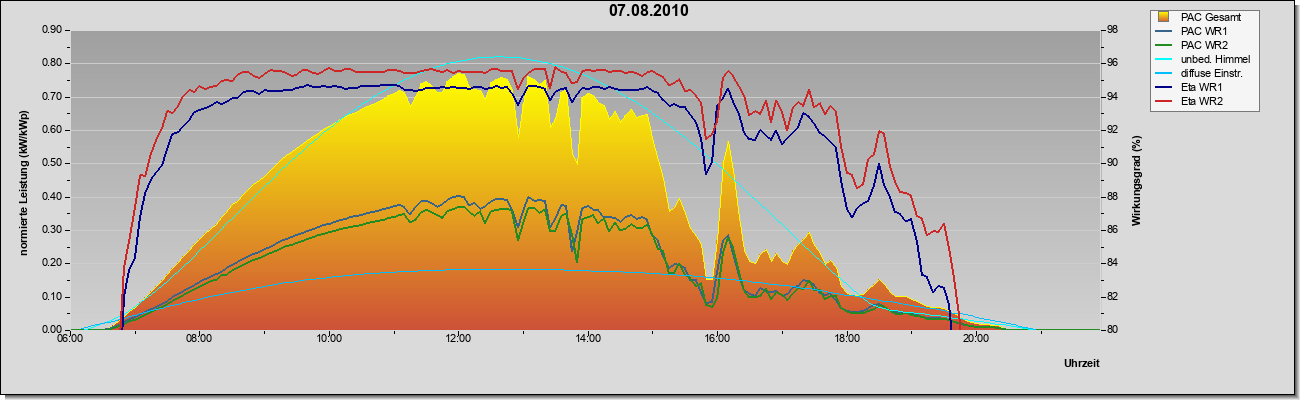Image resolution: width=1300 pixels, height=400 pixels.
Task: Click the 16:00 tick on the time axis
Action: [717, 340]
